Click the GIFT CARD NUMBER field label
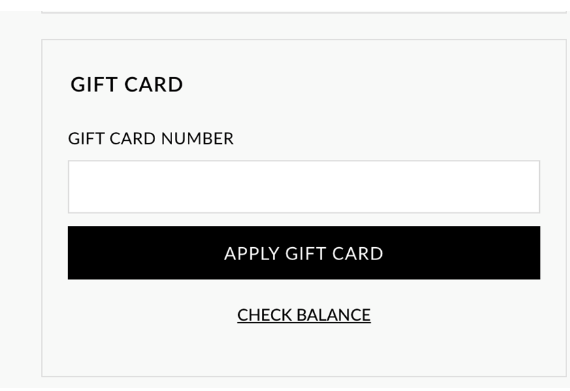The image size is (570, 391). pyautogui.click(x=150, y=138)
